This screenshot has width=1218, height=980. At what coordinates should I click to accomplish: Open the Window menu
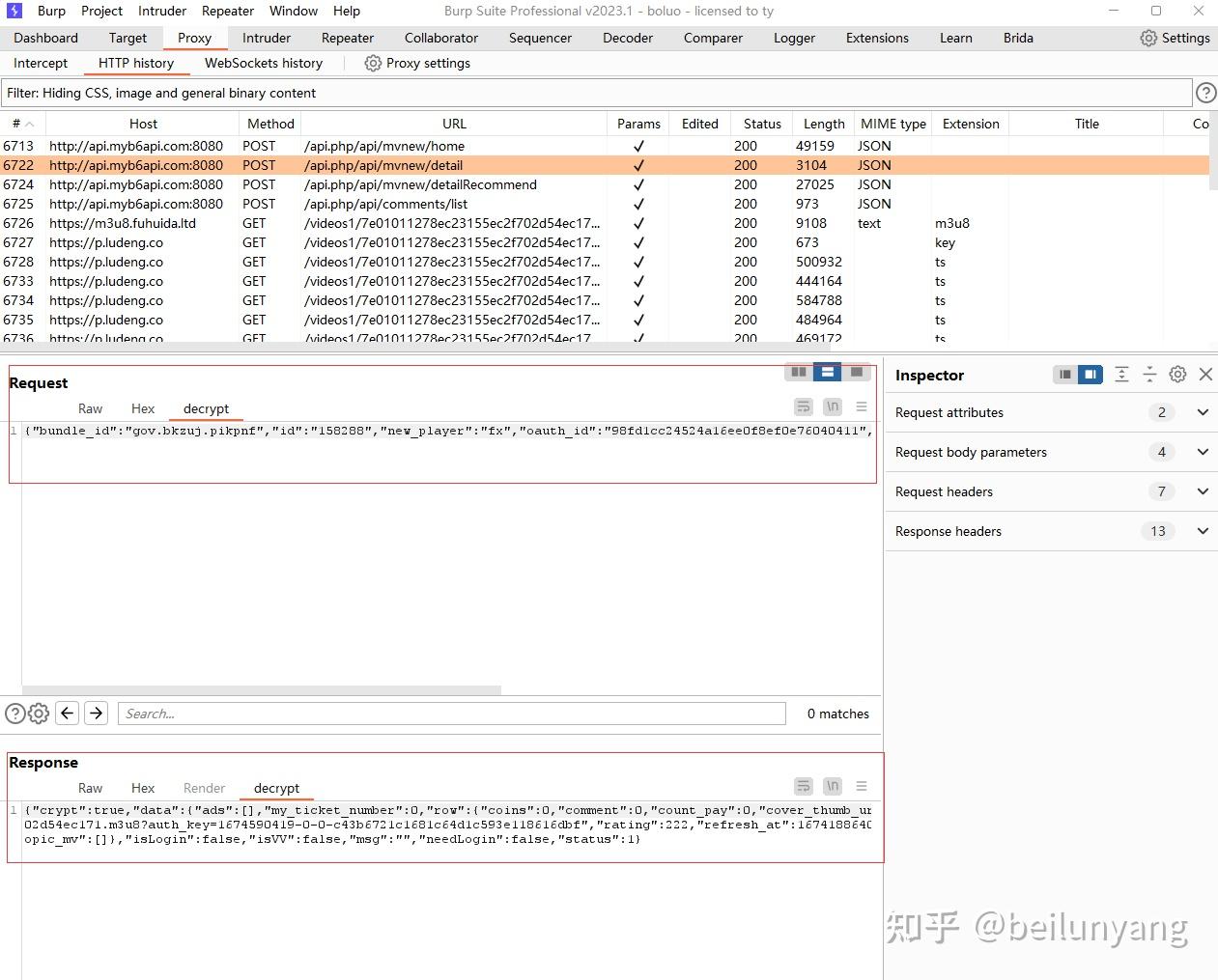point(294,11)
